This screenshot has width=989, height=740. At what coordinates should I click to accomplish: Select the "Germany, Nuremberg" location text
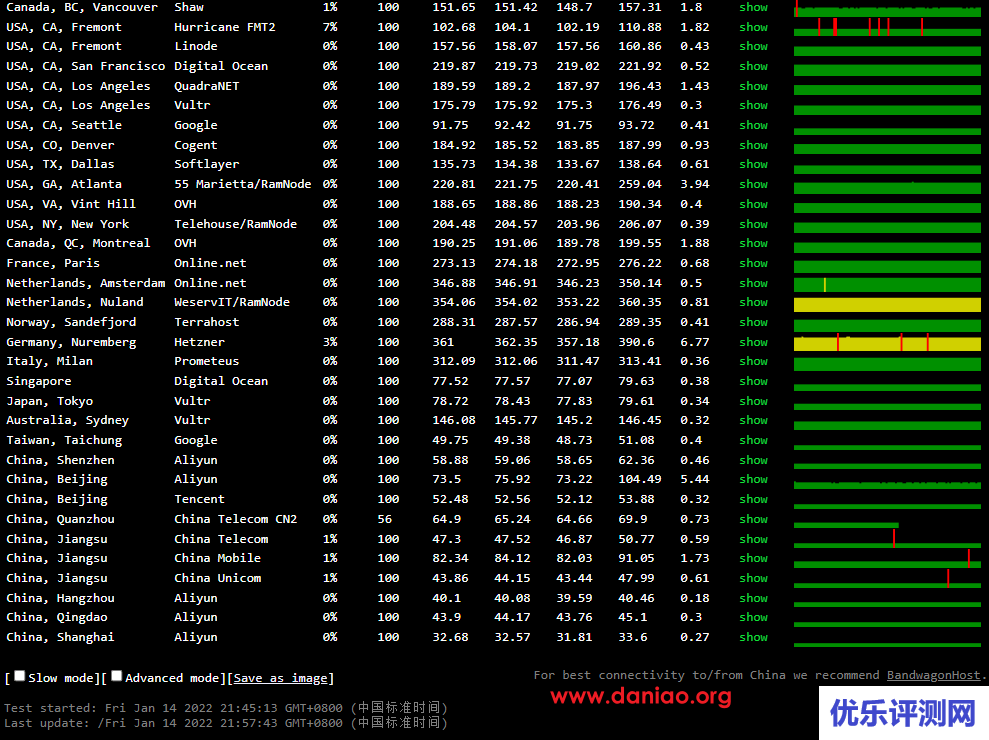(71, 343)
